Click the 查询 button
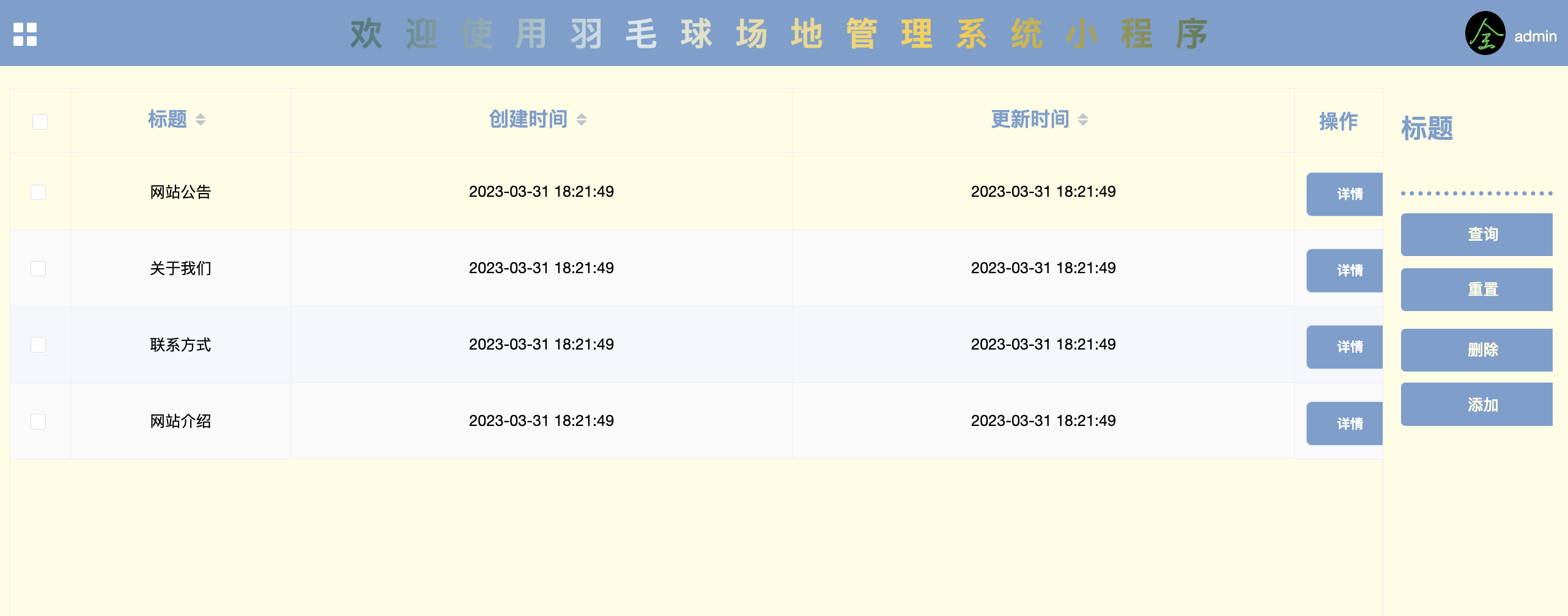Screen dimensions: 1568x616 1476,234
